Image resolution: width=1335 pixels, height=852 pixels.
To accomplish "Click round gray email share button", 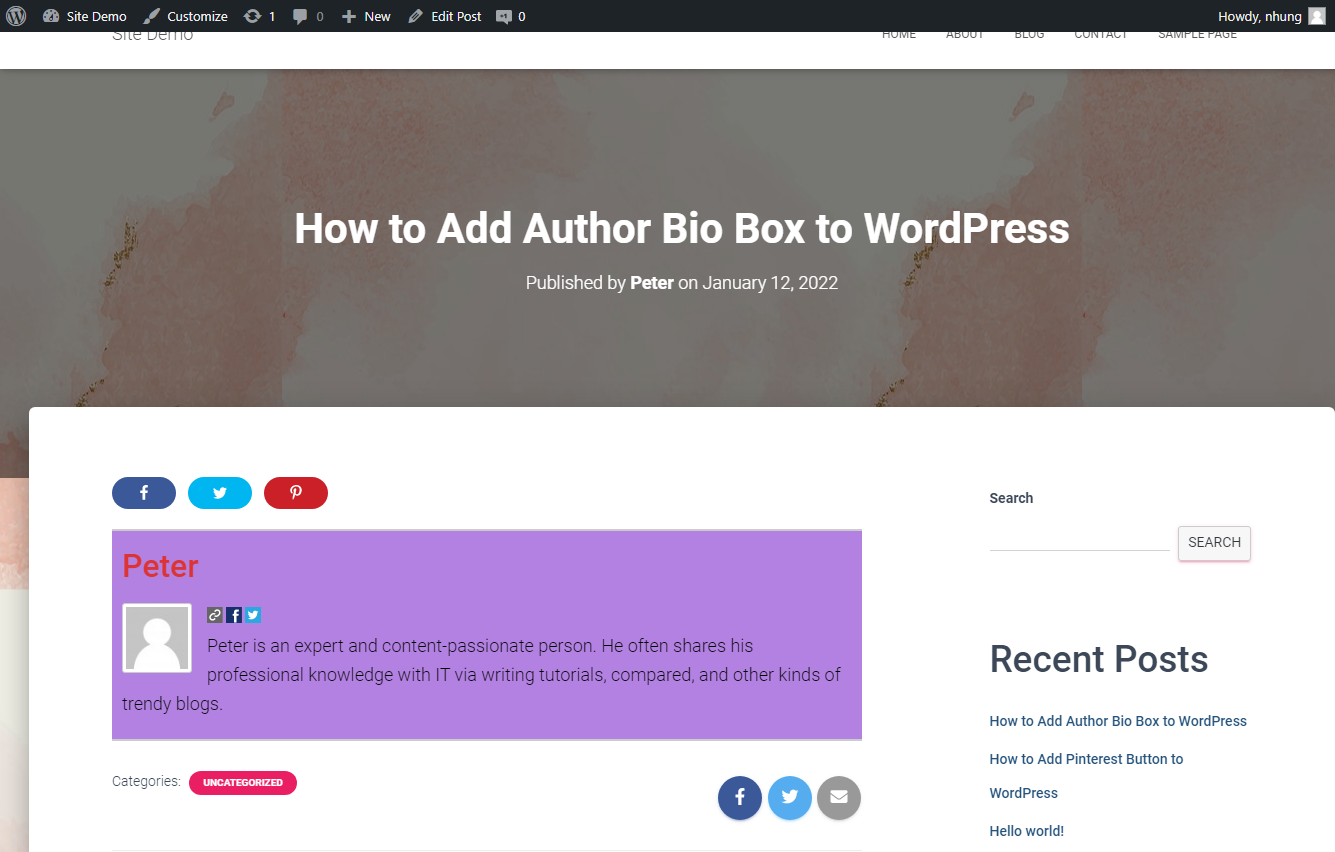I will click(839, 798).
